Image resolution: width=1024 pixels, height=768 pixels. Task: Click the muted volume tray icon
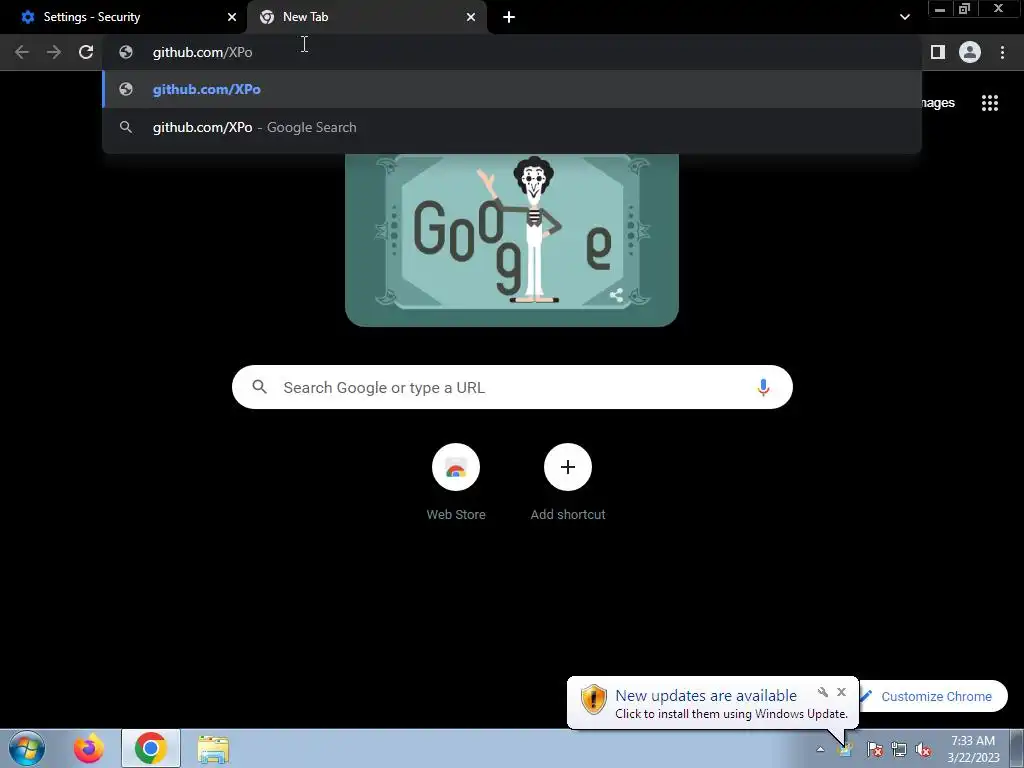[923, 749]
